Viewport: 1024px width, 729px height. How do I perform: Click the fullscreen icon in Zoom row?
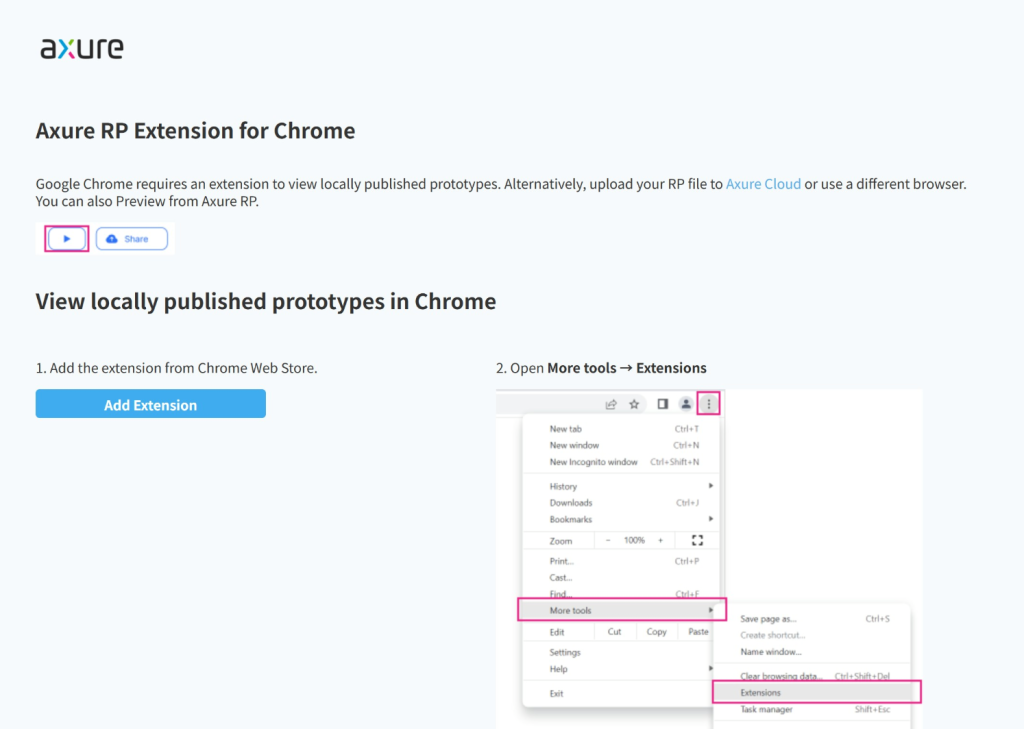coord(698,540)
